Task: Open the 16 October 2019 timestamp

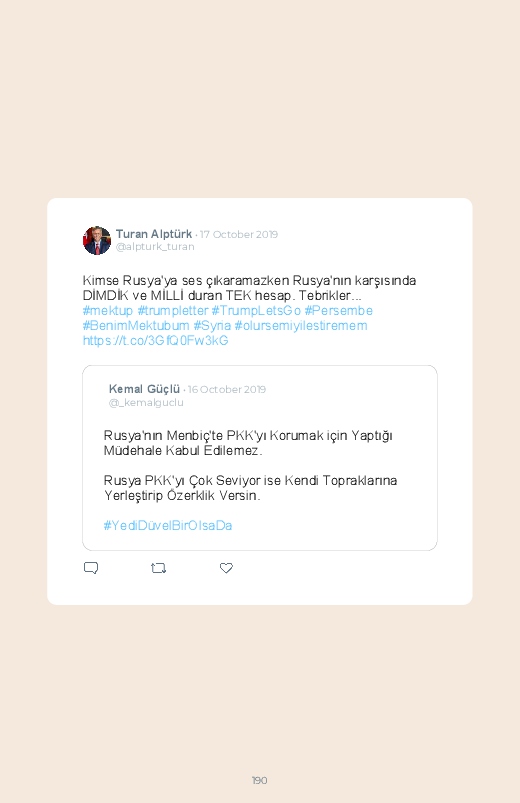Action: pos(227,389)
